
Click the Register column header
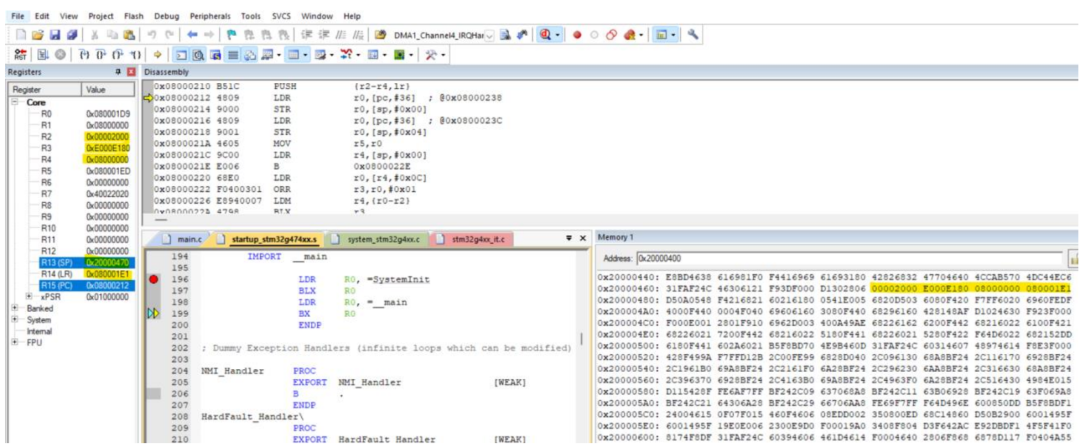coord(43,90)
